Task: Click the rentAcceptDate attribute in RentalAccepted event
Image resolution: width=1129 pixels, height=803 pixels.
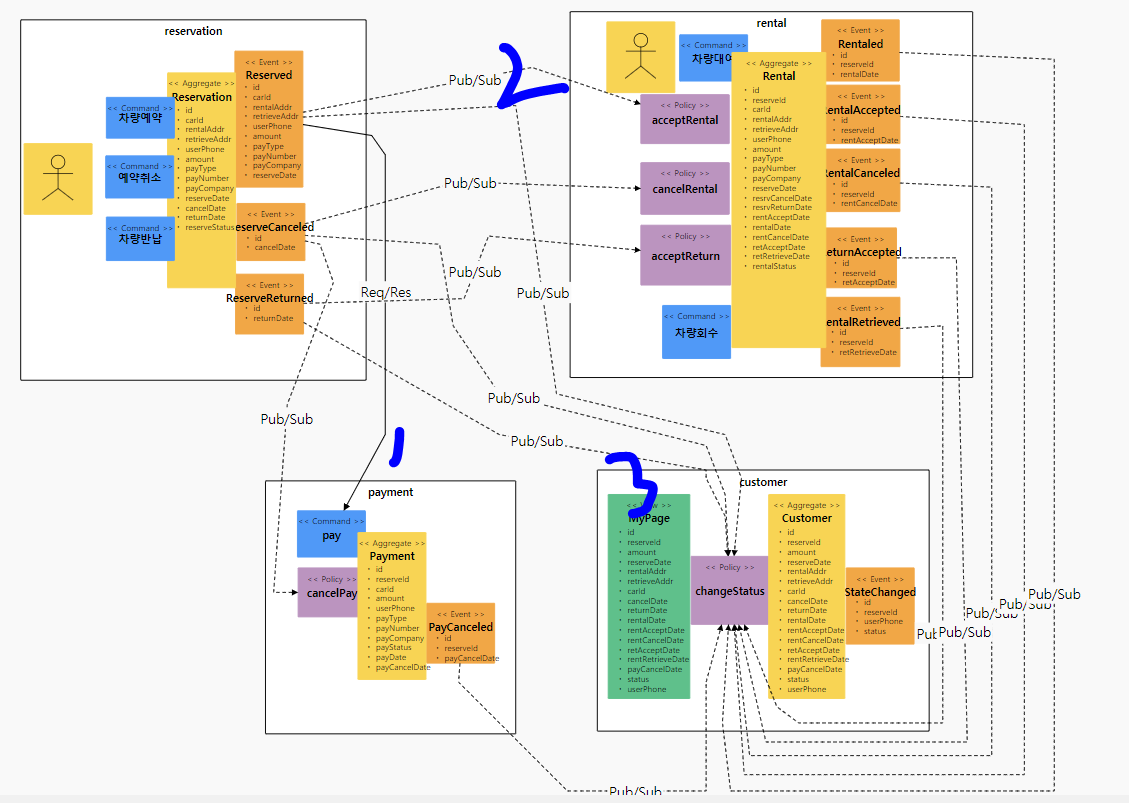Action: point(869,140)
